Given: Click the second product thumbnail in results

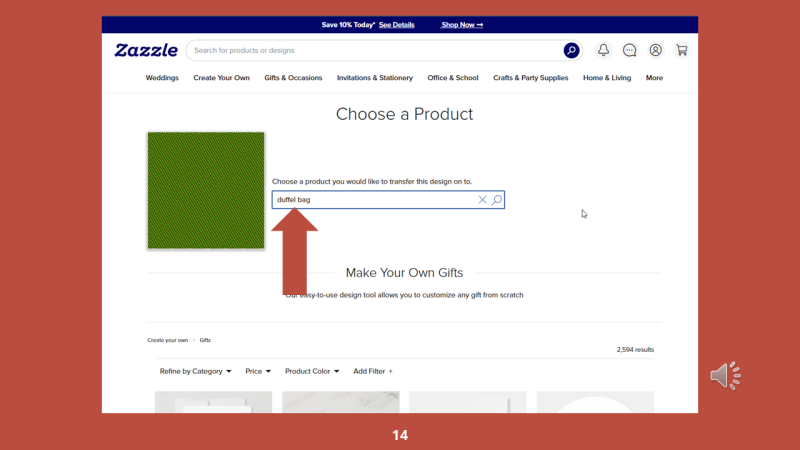Looking at the screenshot, I should tap(341, 402).
